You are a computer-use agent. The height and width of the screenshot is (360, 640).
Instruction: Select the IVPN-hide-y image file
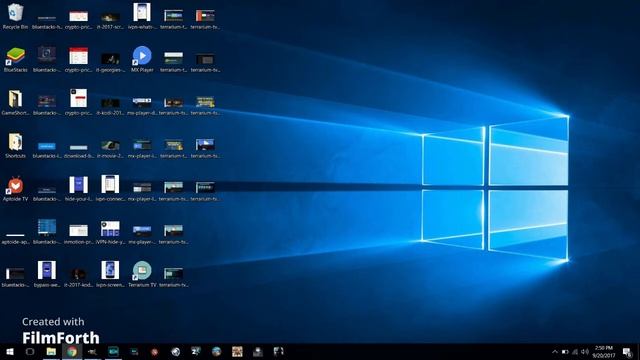coord(110,233)
